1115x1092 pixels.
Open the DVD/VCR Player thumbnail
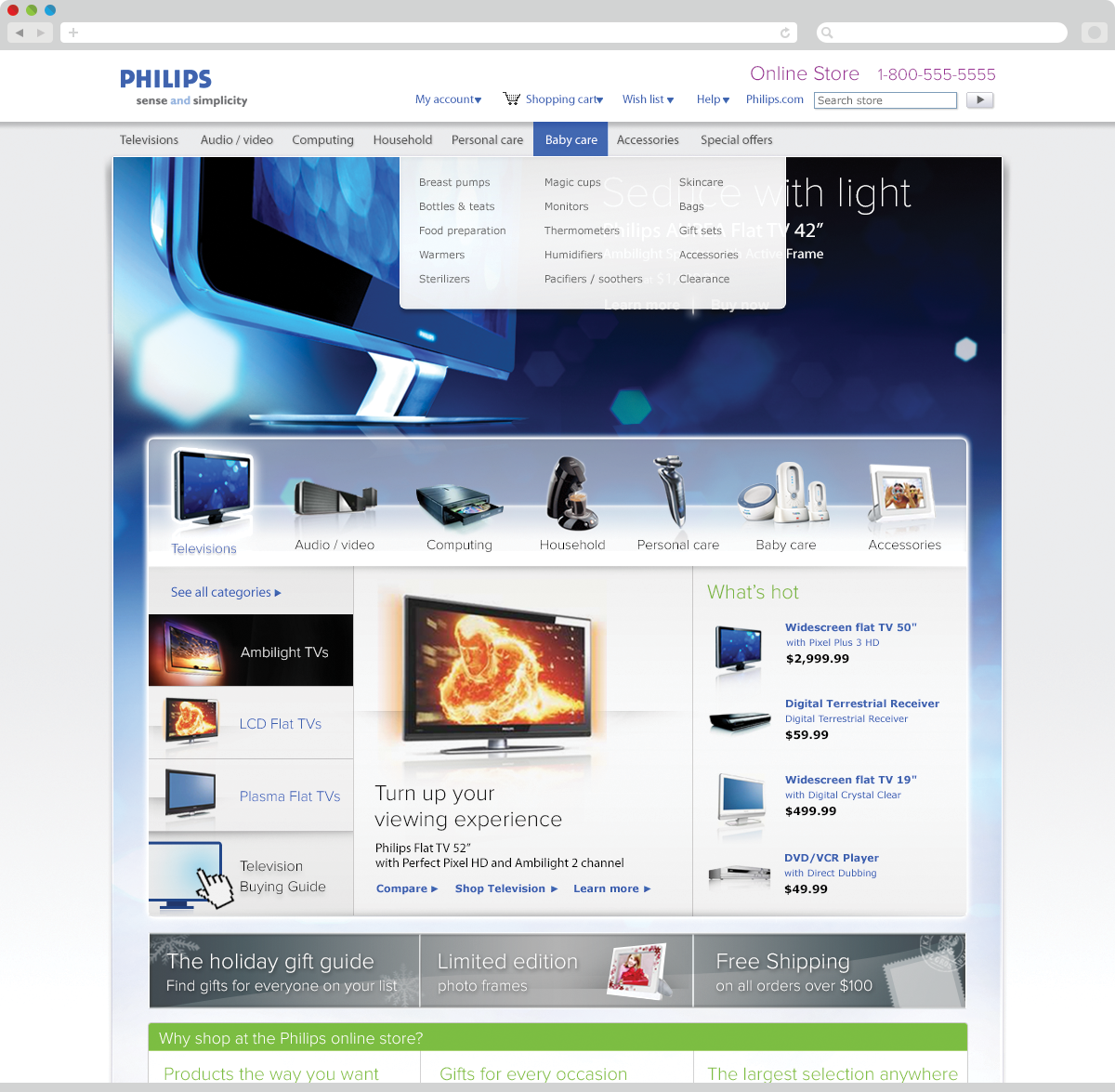click(x=740, y=875)
